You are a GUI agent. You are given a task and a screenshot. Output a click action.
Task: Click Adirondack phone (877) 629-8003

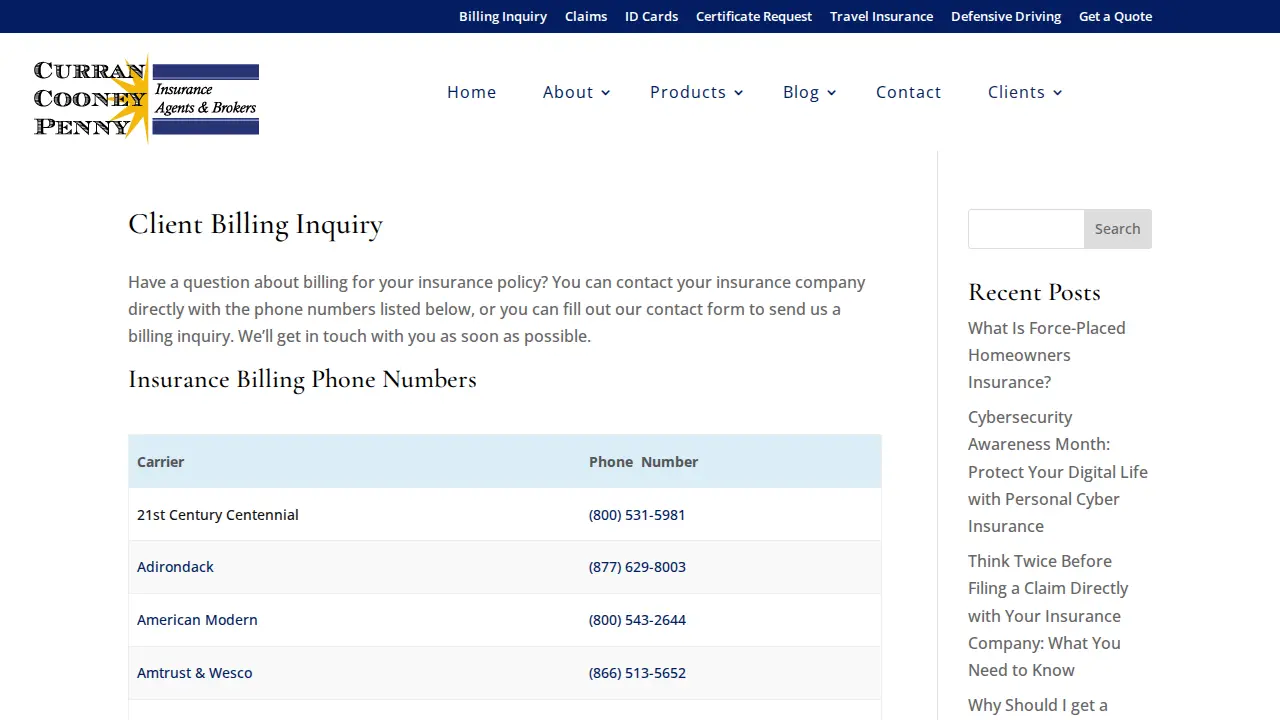tap(637, 567)
